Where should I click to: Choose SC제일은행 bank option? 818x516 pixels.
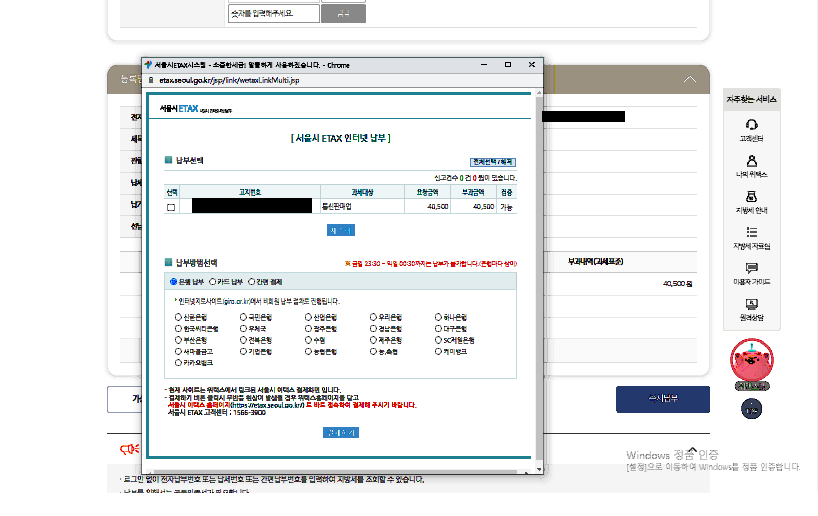pos(438,340)
